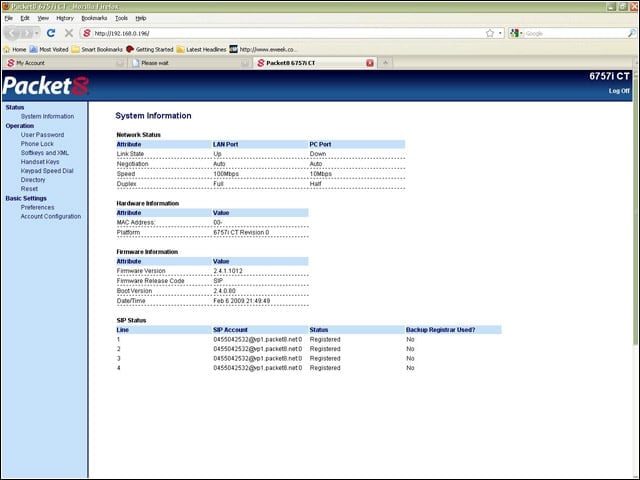Click the Packet8 logo
640x480 pixels.
point(46,86)
